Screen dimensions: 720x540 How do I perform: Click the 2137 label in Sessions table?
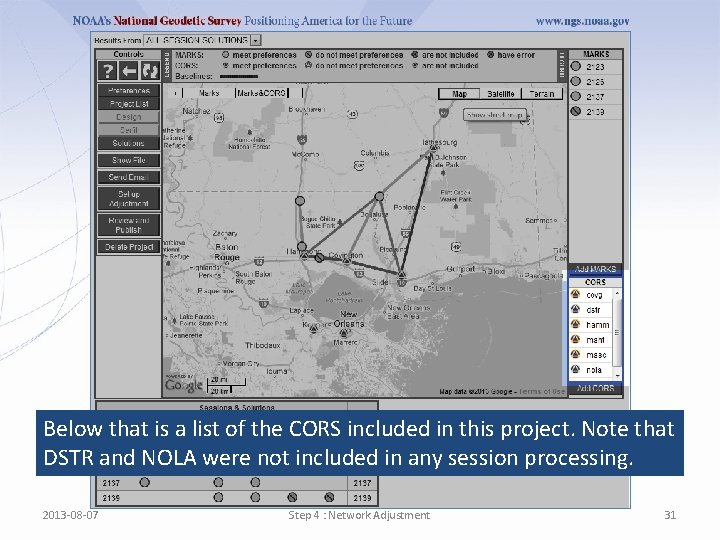[x=111, y=483]
